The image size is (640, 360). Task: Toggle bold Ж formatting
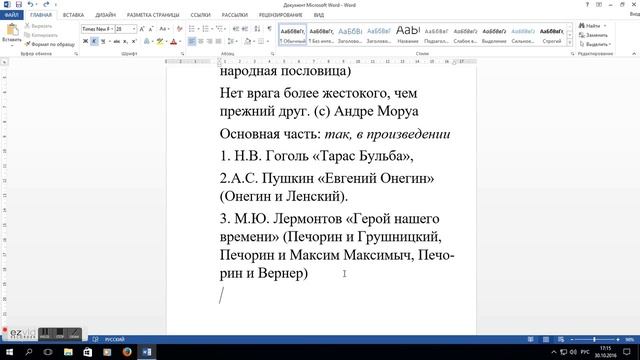pos(85,41)
